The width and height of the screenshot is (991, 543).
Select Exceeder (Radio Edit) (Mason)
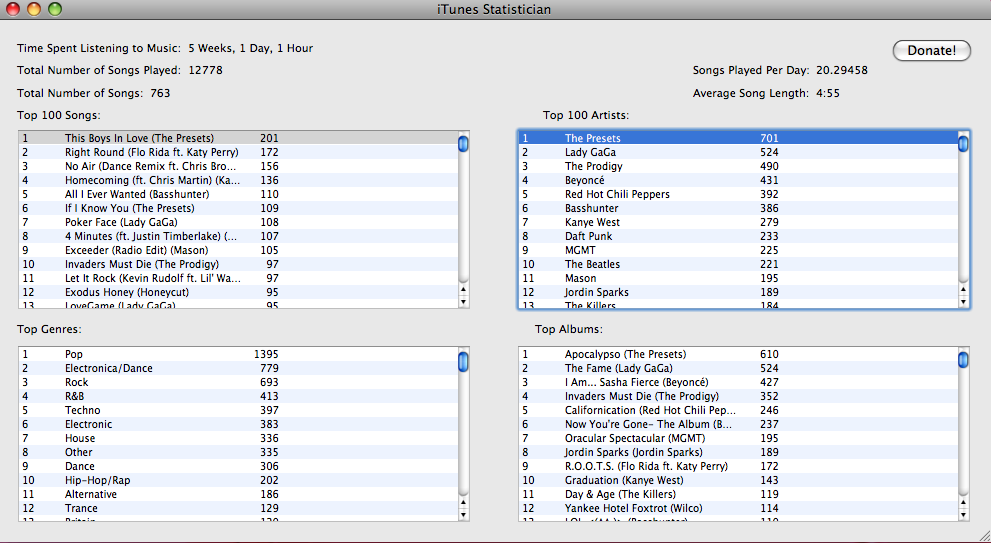point(238,250)
